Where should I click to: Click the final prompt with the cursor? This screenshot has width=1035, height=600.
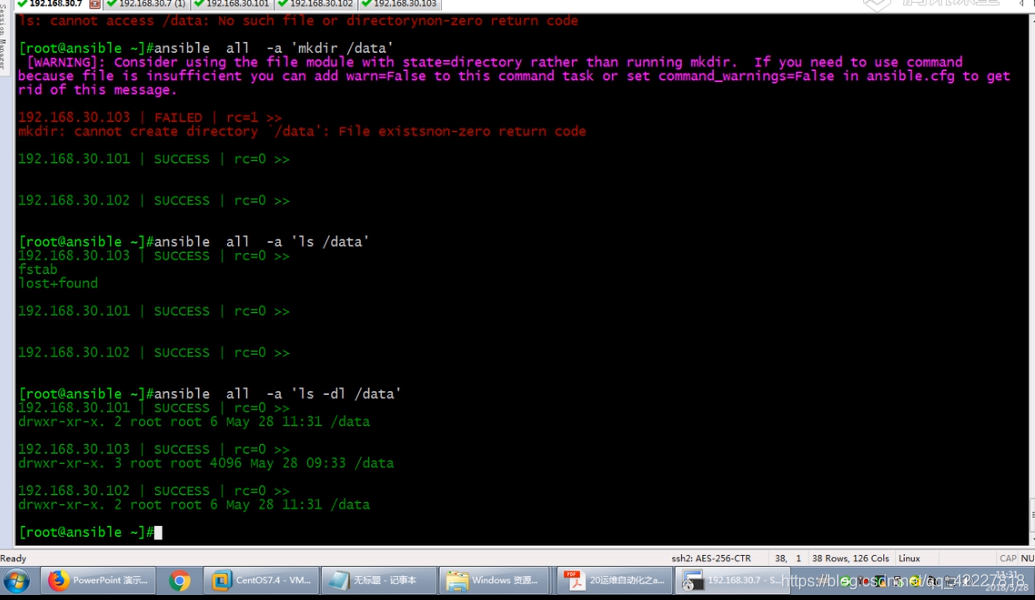coord(90,532)
